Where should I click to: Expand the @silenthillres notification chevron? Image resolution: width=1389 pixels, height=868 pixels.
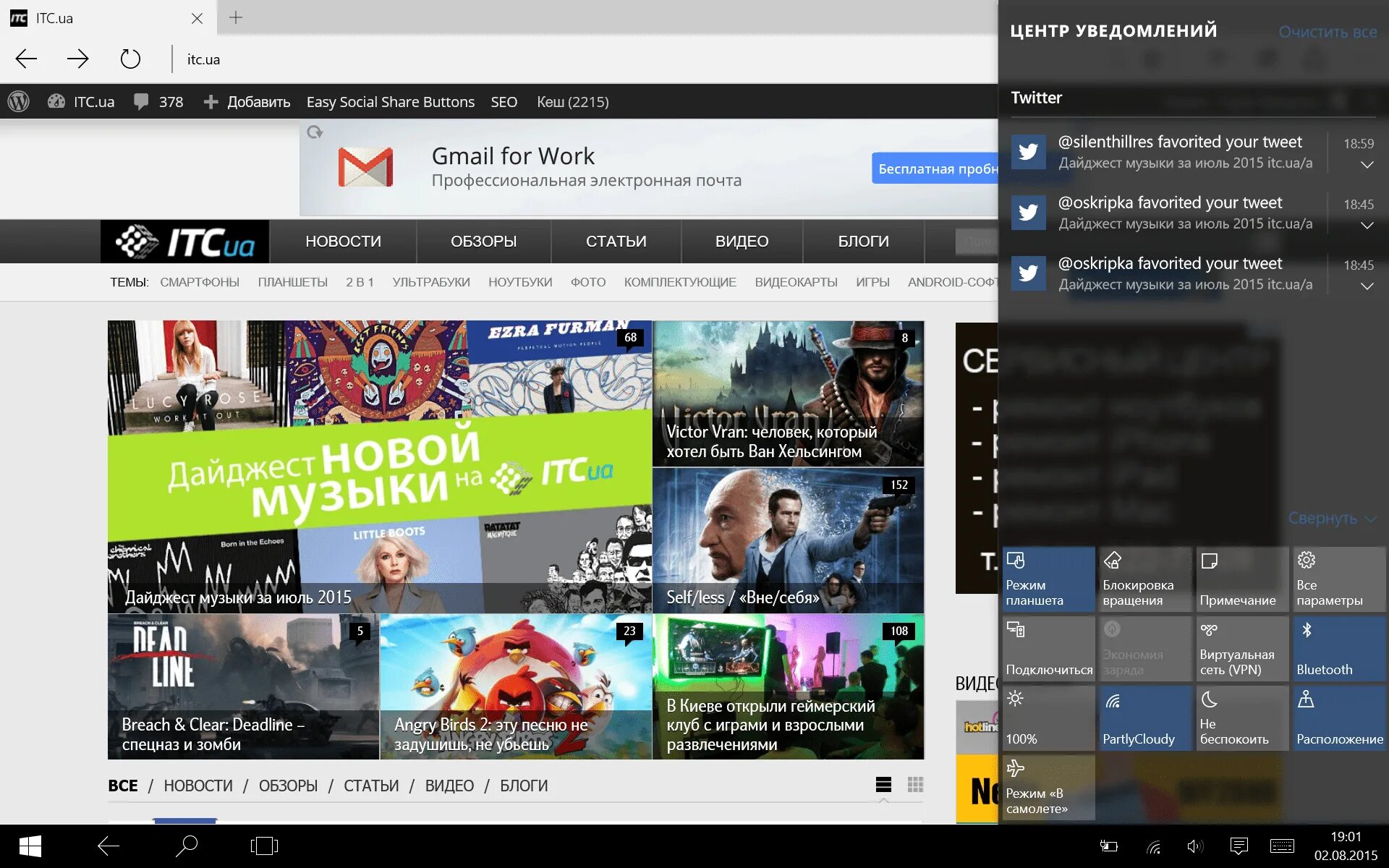point(1367,165)
